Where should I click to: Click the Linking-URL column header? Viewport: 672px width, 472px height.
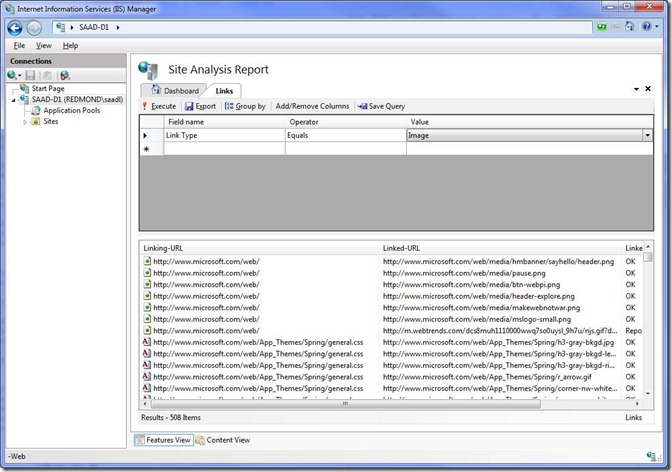260,248
